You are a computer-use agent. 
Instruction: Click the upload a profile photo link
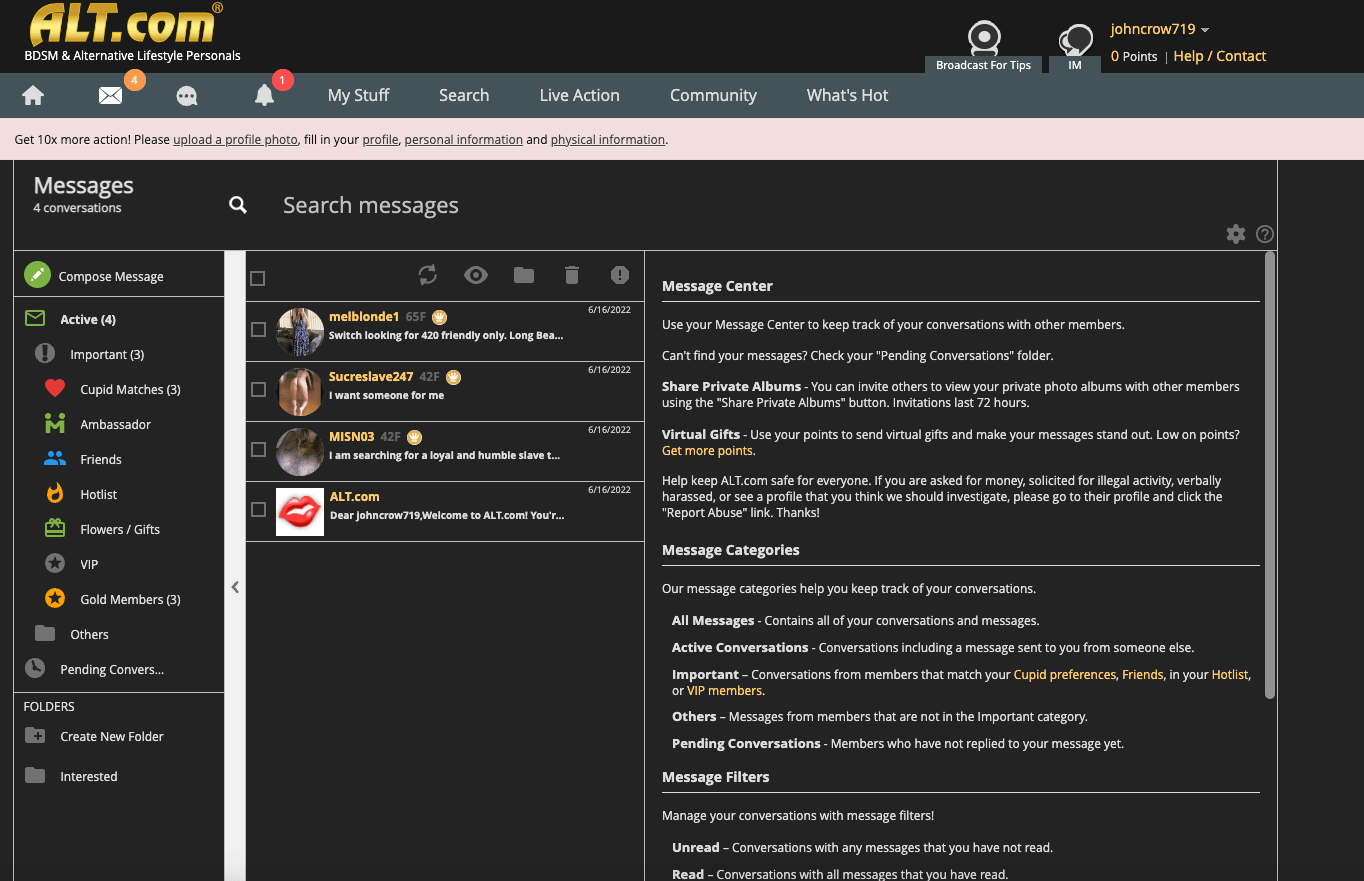tap(235, 139)
